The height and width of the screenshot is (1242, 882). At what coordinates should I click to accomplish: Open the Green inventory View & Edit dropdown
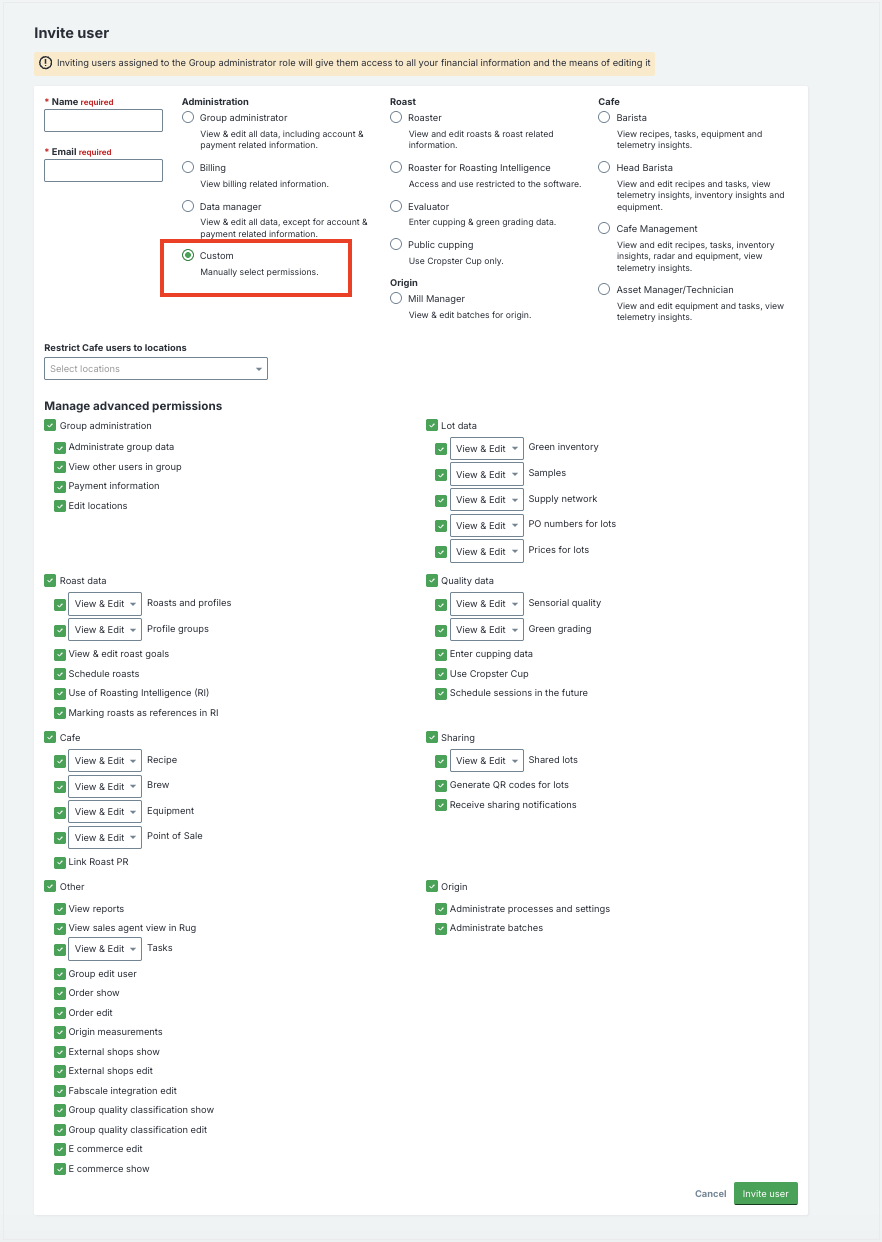[x=487, y=448]
